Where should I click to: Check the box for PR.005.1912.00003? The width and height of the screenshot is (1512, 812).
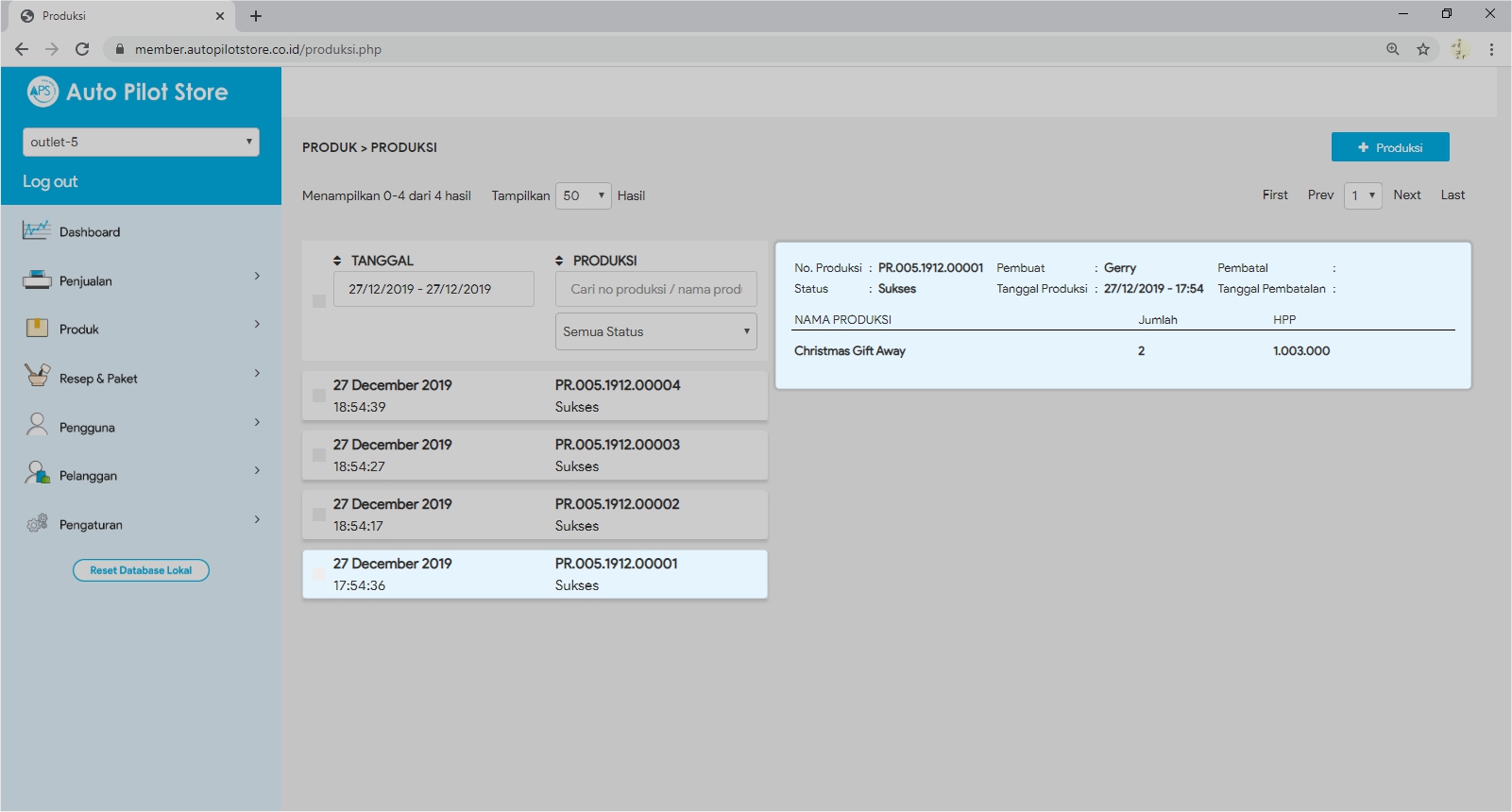click(319, 455)
